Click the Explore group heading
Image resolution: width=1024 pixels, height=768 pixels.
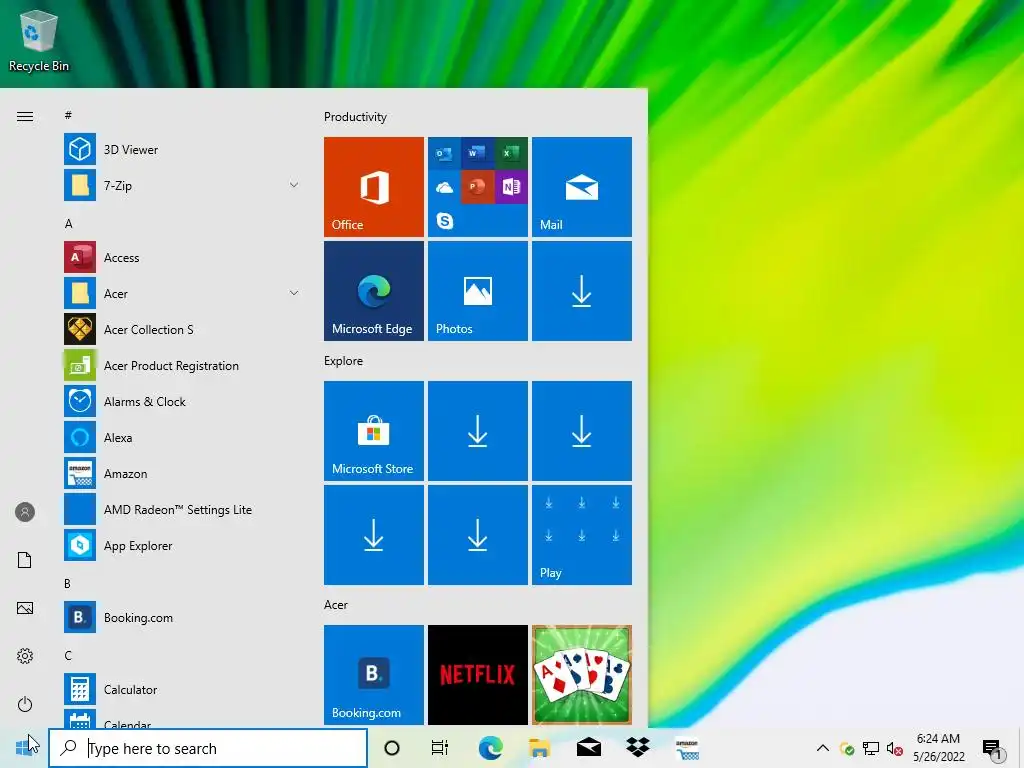344,361
